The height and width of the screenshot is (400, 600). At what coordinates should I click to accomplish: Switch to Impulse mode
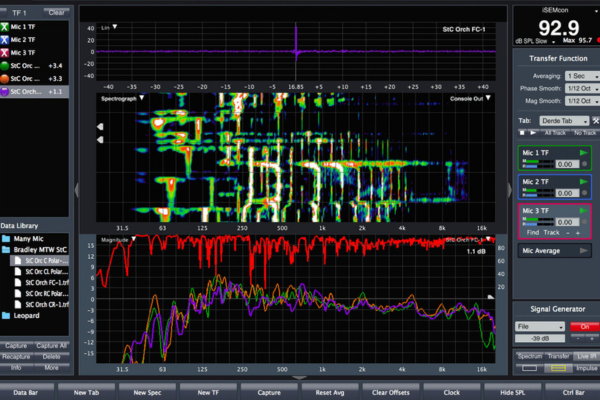click(x=587, y=368)
